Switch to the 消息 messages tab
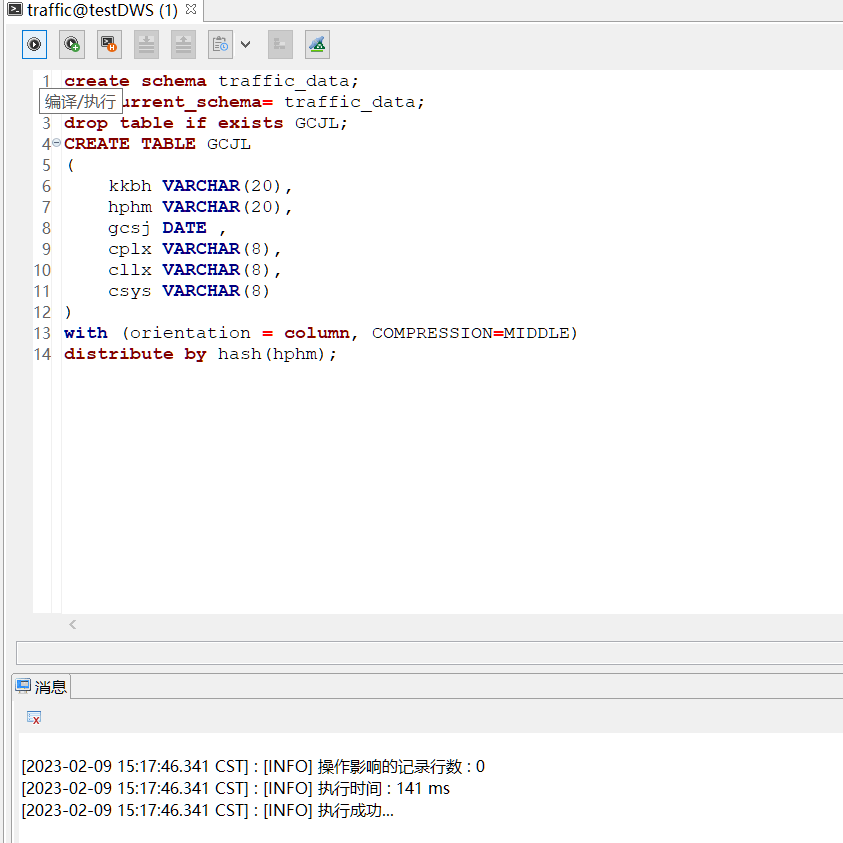 click(x=41, y=687)
